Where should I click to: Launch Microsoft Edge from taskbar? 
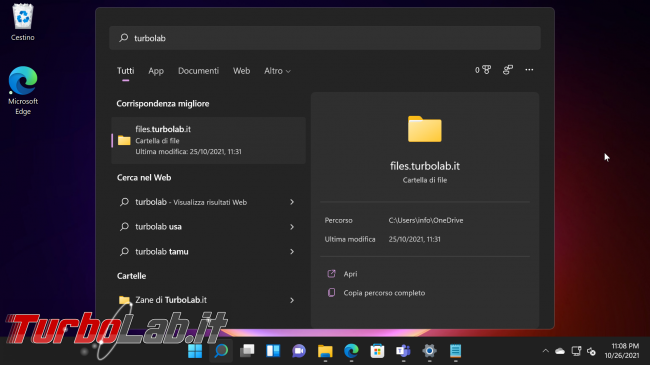tap(351, 351)
